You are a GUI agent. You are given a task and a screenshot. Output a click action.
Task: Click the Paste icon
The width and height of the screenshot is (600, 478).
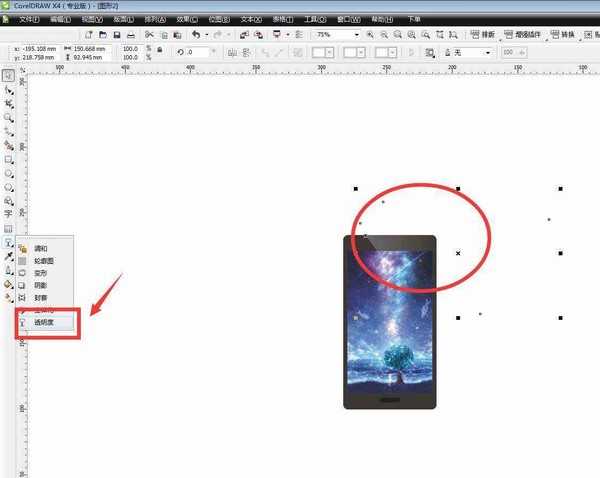[x=177, y=35]
